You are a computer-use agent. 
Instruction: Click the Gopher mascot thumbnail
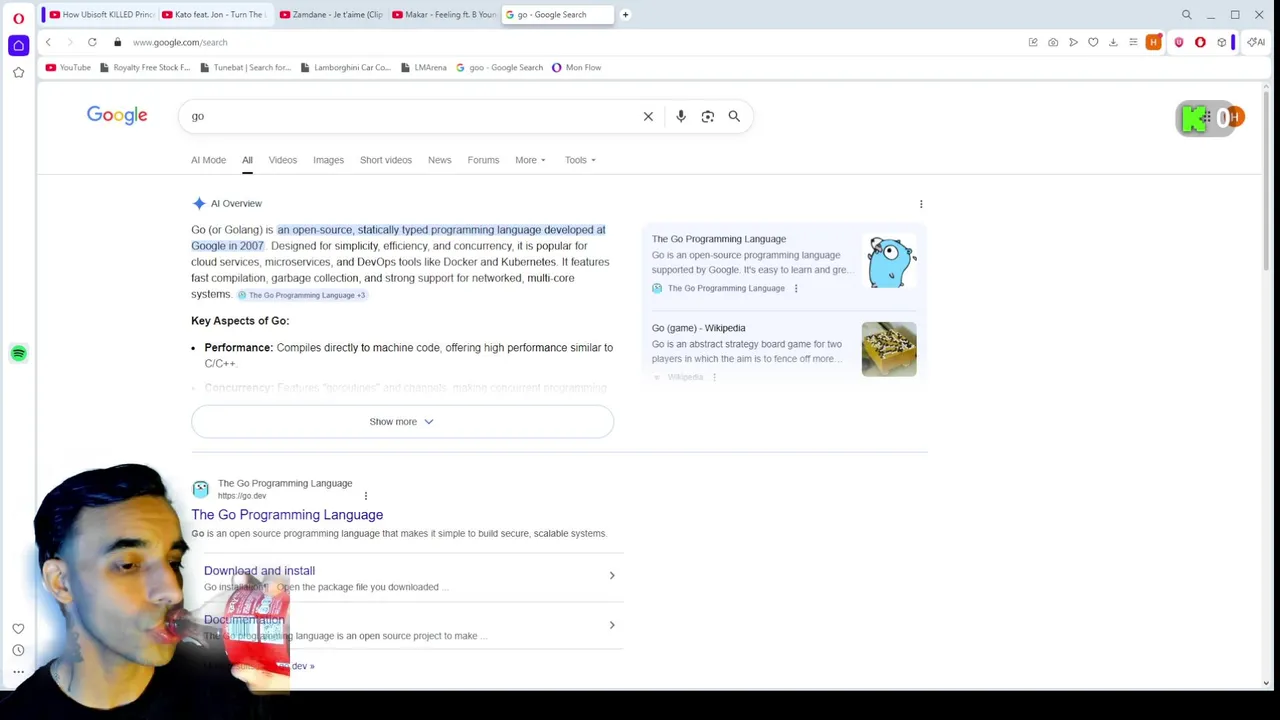(889, 262)
